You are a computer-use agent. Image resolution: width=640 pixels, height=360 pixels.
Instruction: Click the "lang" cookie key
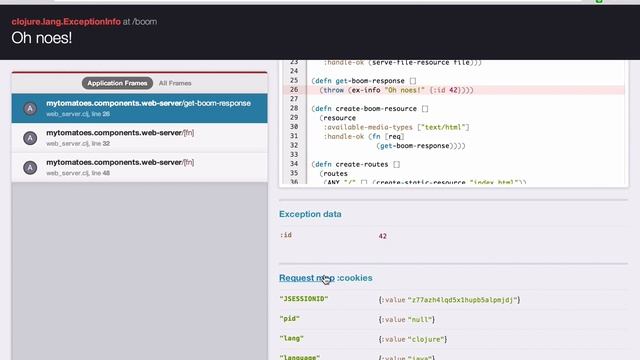pyautogui.click(x=291, y=338)
